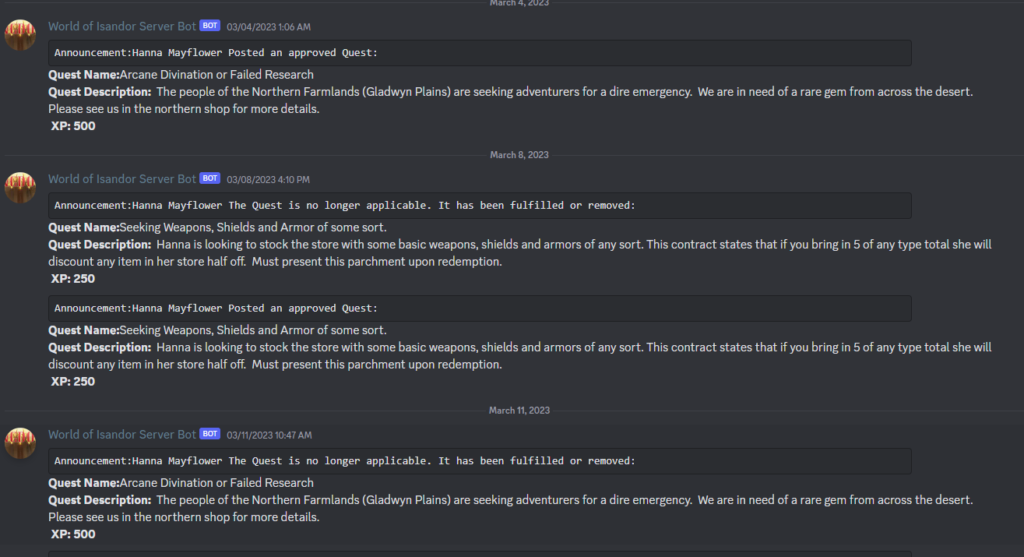Click the BOT badge next to 03/08/2023 timestamp
The height and width of the screenshot is (557, 1024).
pos(210,179)
